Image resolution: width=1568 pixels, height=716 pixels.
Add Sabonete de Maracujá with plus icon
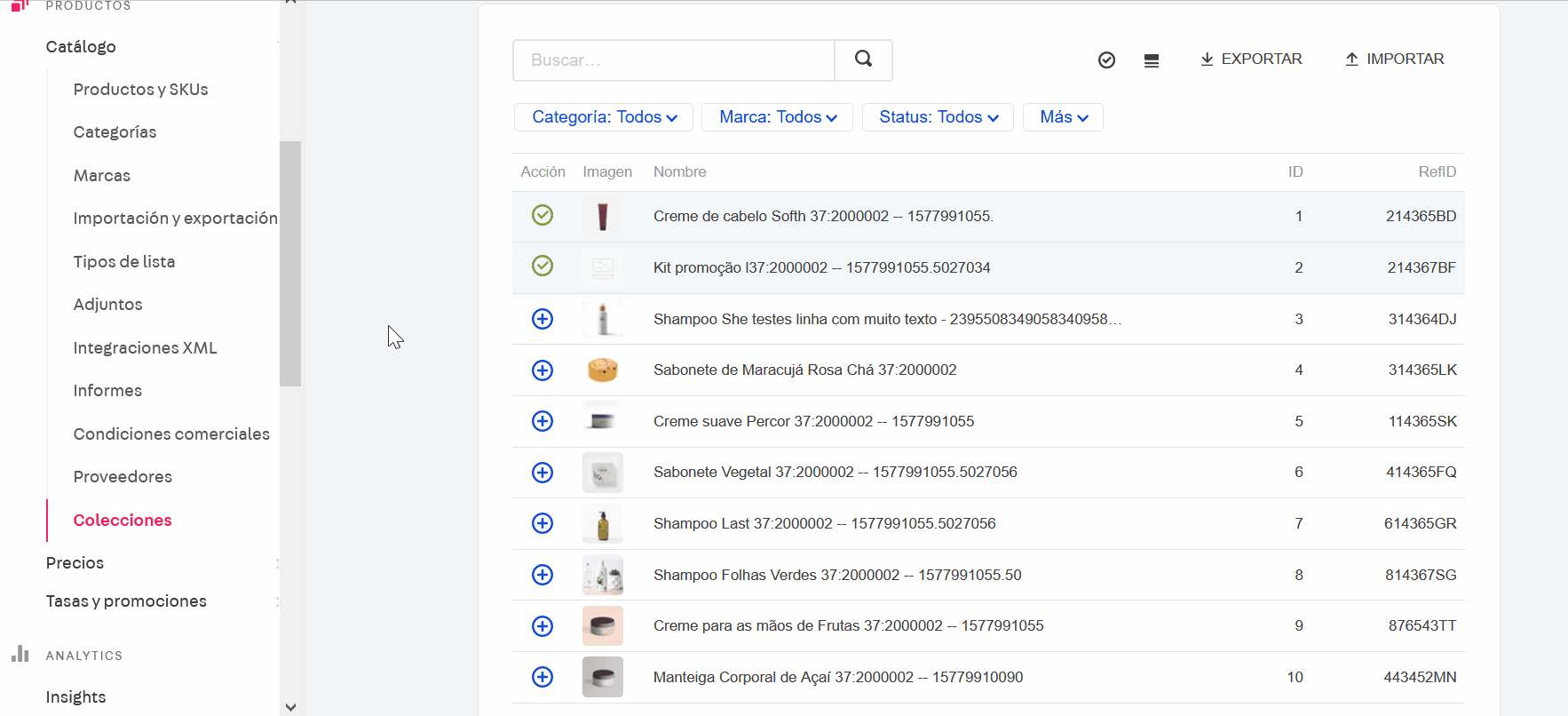click(542, 370)
